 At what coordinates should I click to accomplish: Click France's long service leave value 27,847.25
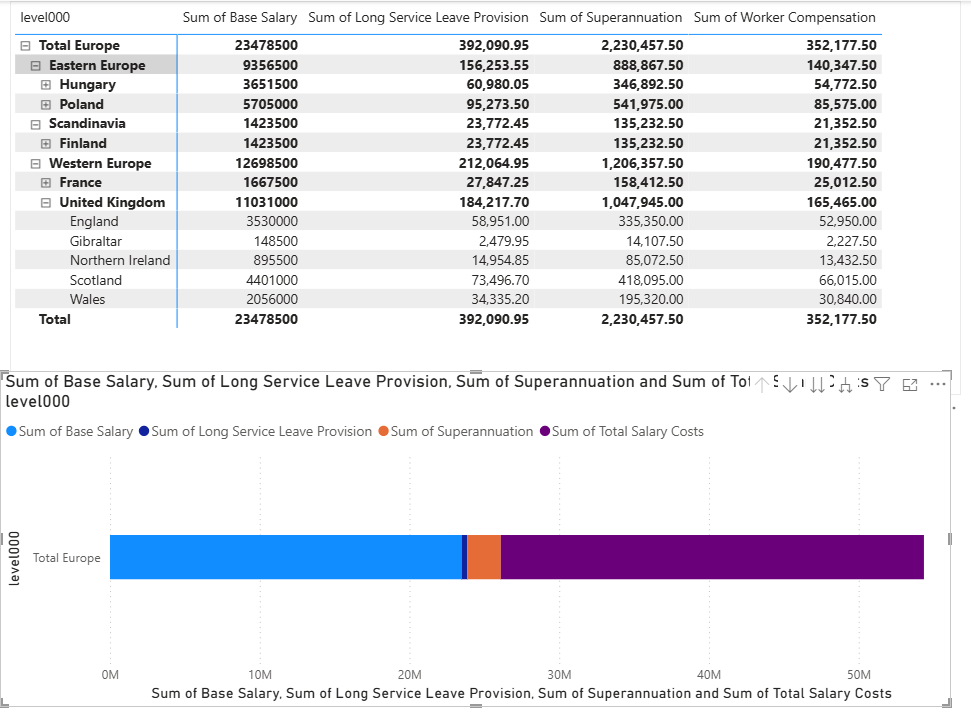(x=497, y=183)
